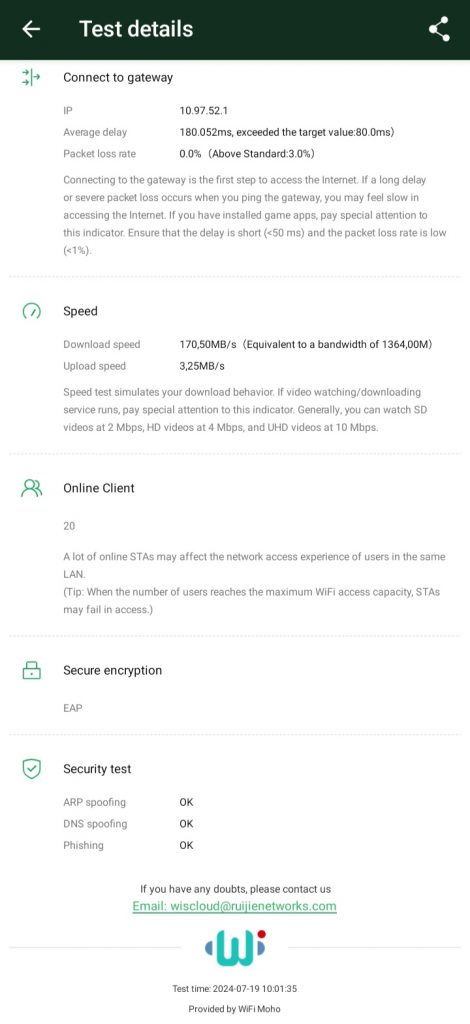Tap the back arrow icon
The height and width of the screenshot is (1024, 470).
31,29
